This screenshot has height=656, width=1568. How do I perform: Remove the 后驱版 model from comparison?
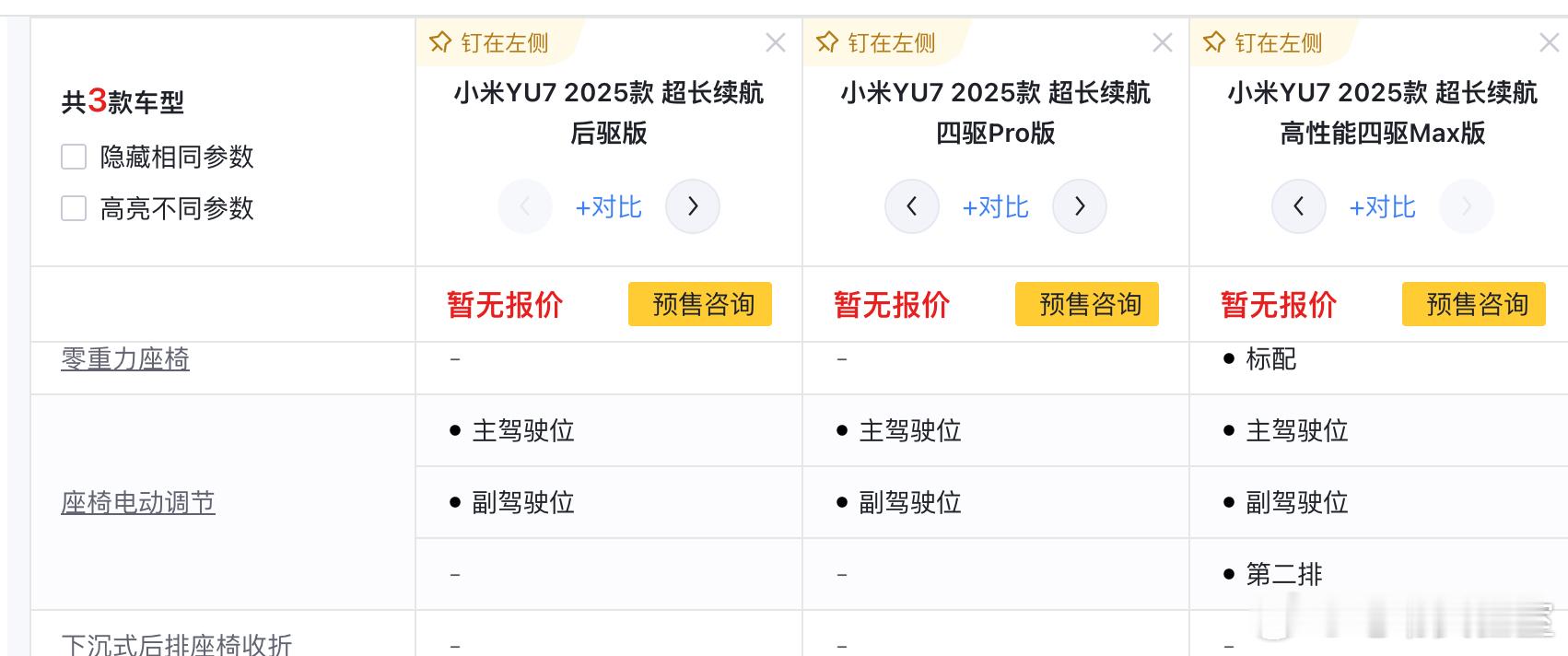pos(776,43)
